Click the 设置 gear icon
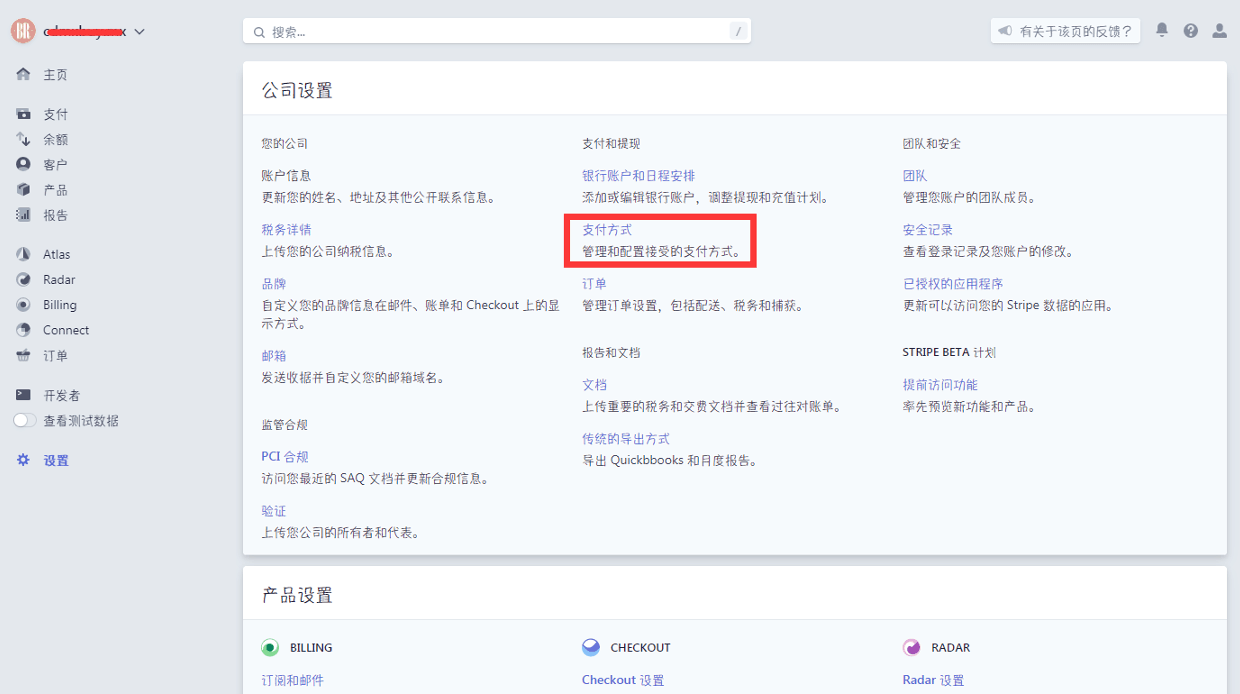Image resolution: width=1240 pixels, height=694 pixels. tap(23, 460)
